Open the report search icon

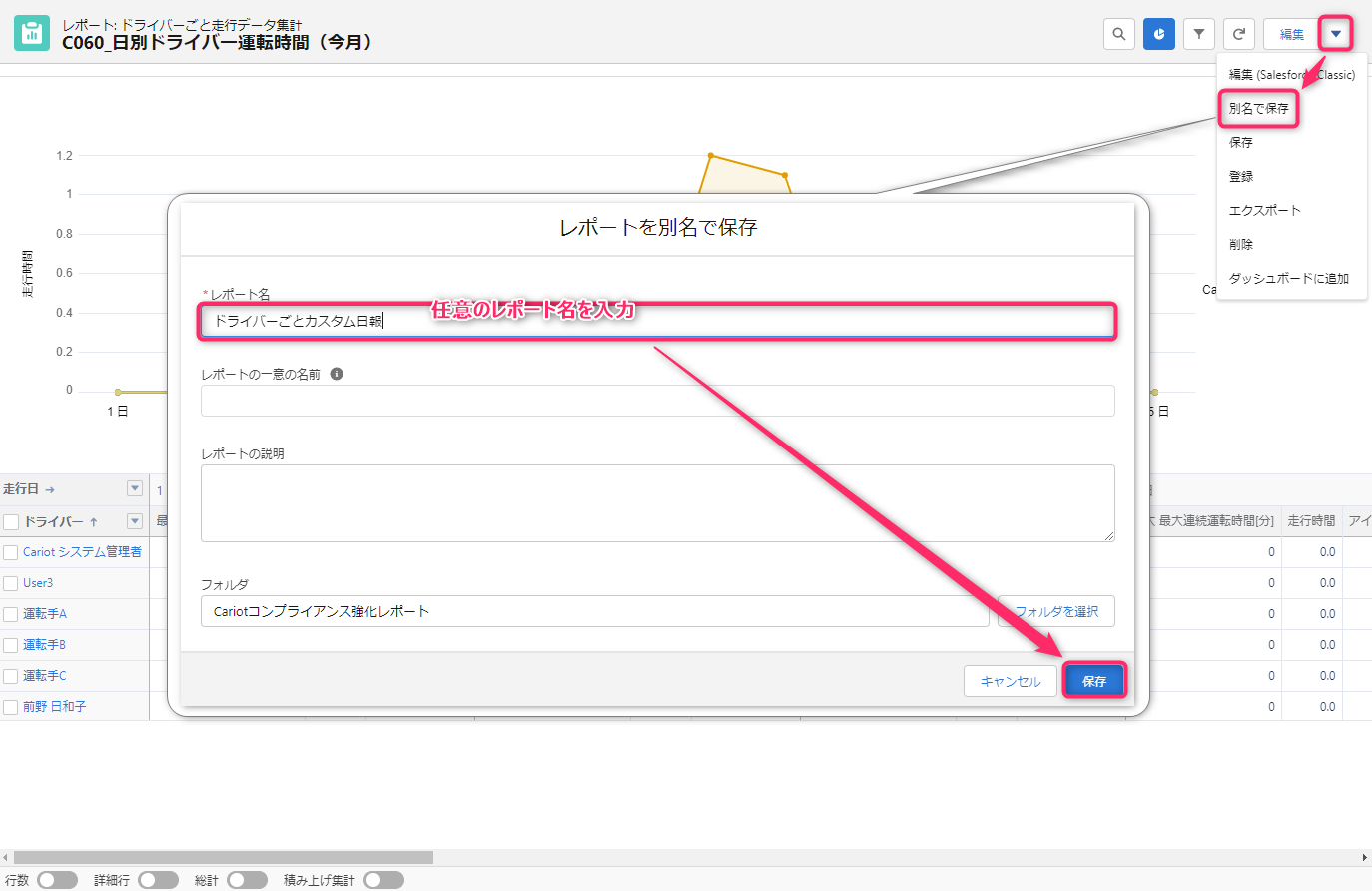[x=1118, y=34]
